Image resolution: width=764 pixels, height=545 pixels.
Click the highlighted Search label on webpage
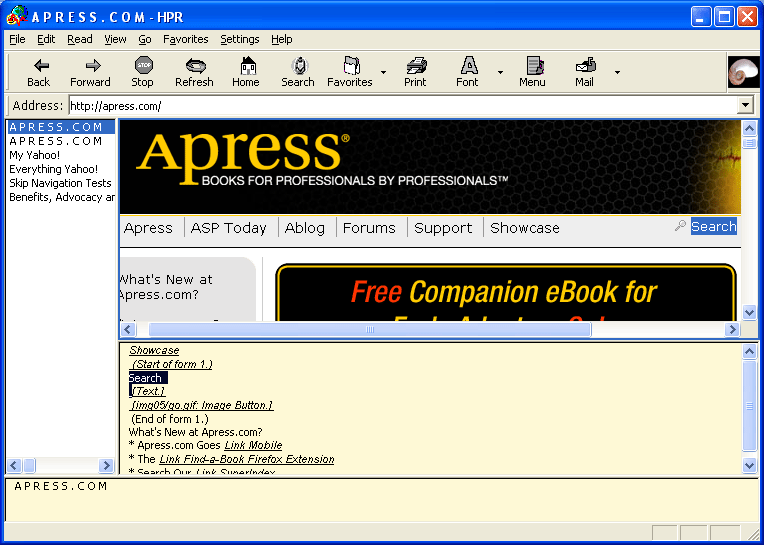coord(713,226)
